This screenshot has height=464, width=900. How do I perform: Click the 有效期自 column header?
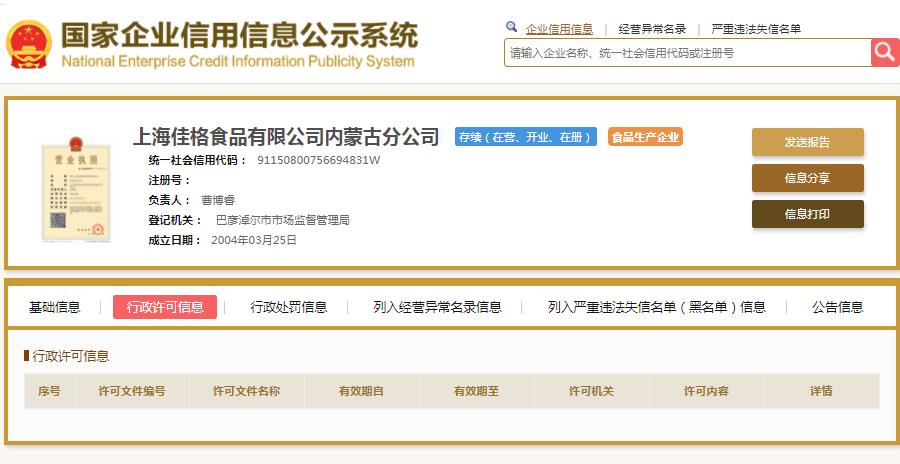coord(362,391)
